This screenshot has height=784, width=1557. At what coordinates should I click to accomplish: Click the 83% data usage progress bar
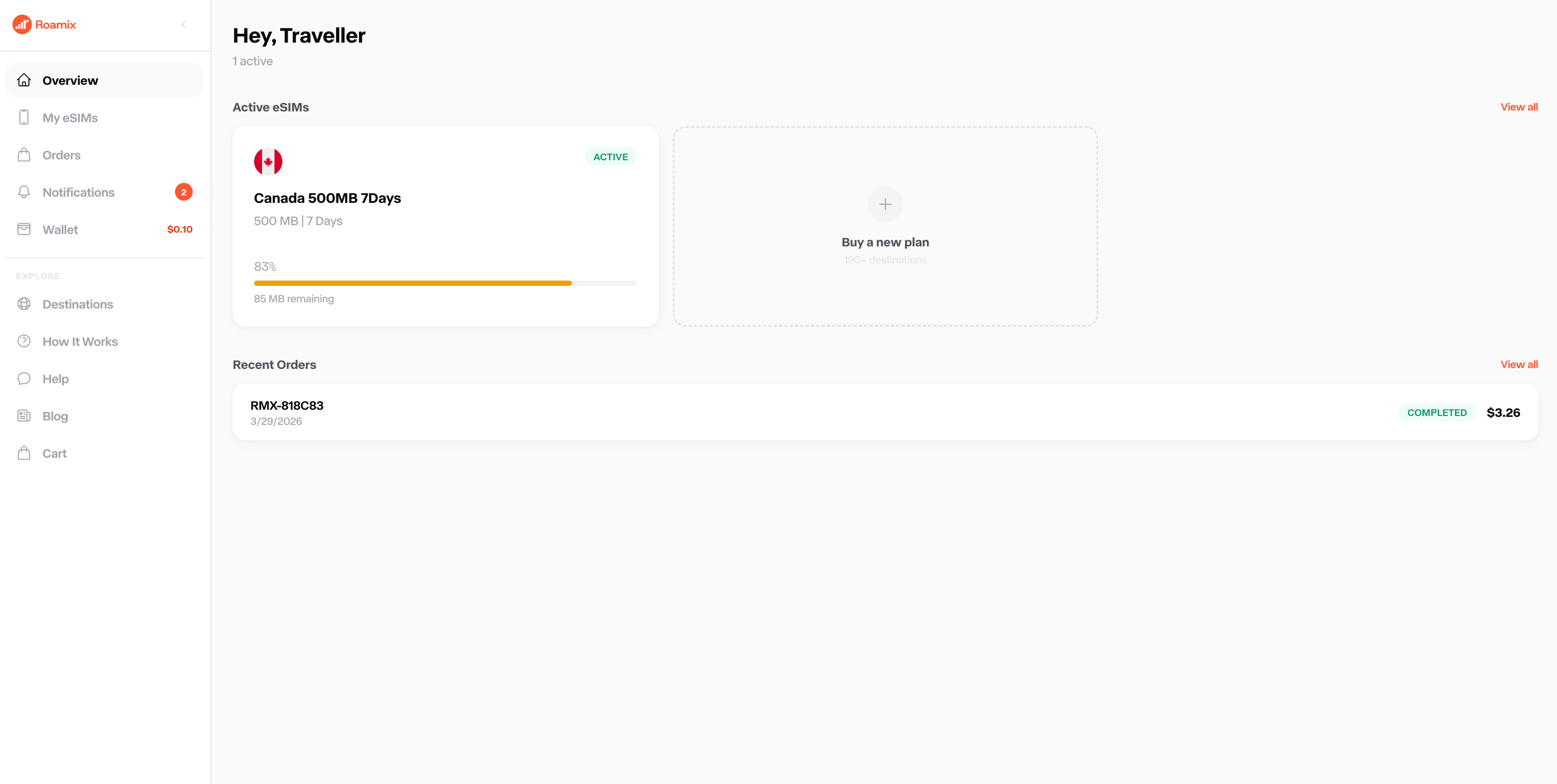[445, 283]
